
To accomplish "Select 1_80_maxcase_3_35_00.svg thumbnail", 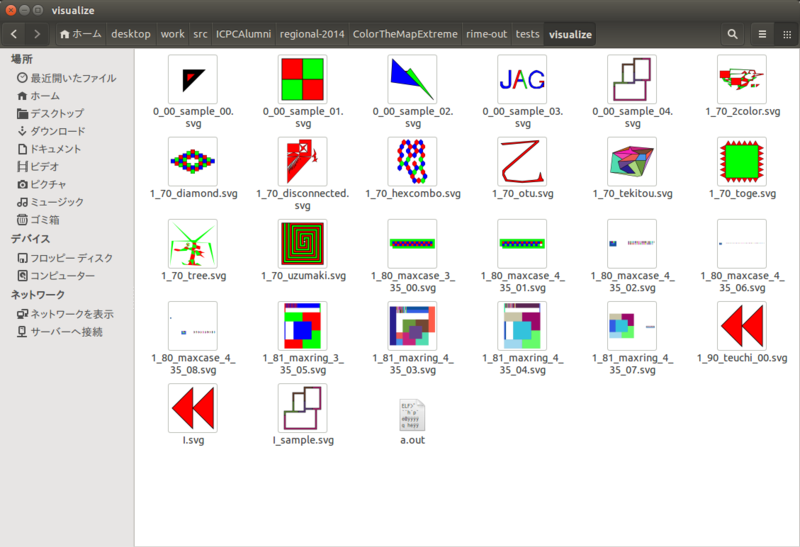I will (x=412, y=243).
